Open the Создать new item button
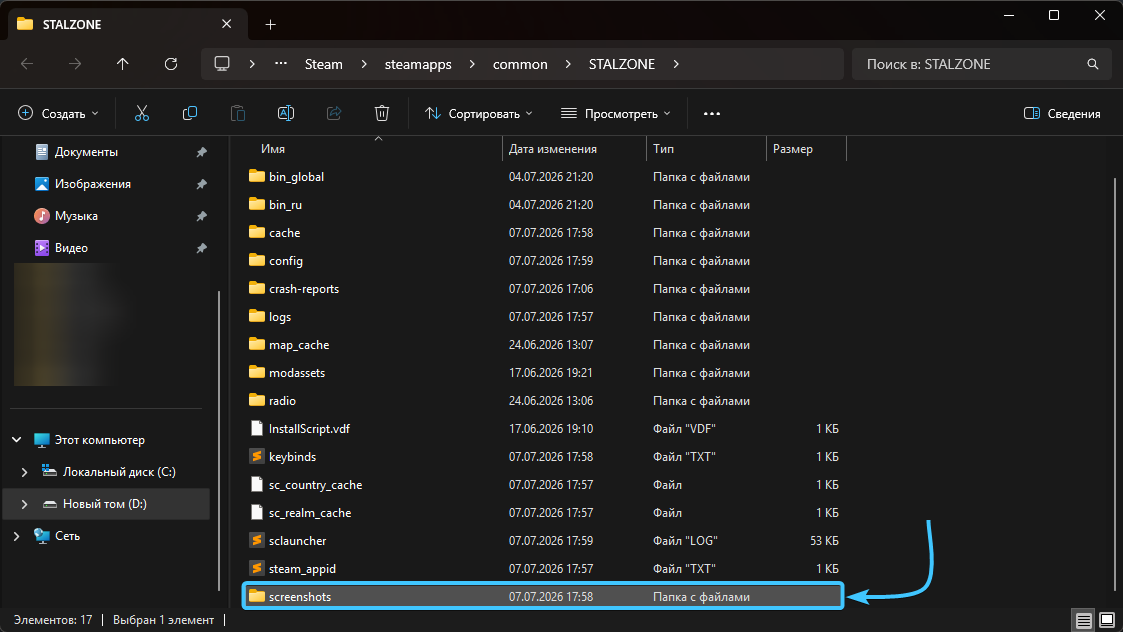The height and width of the screenshot is (632, 1123). pyautogui.click(x=59, y=113)
